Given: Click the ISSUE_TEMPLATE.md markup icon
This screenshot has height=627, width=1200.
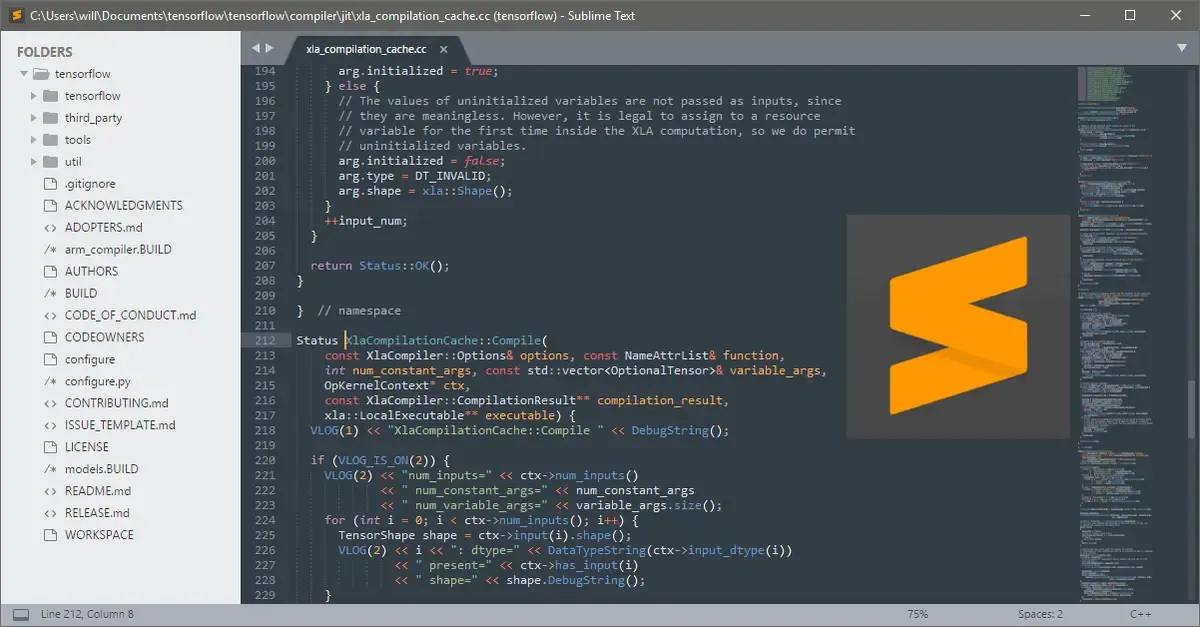Looking at the screenshot, I should click(51, 426).
